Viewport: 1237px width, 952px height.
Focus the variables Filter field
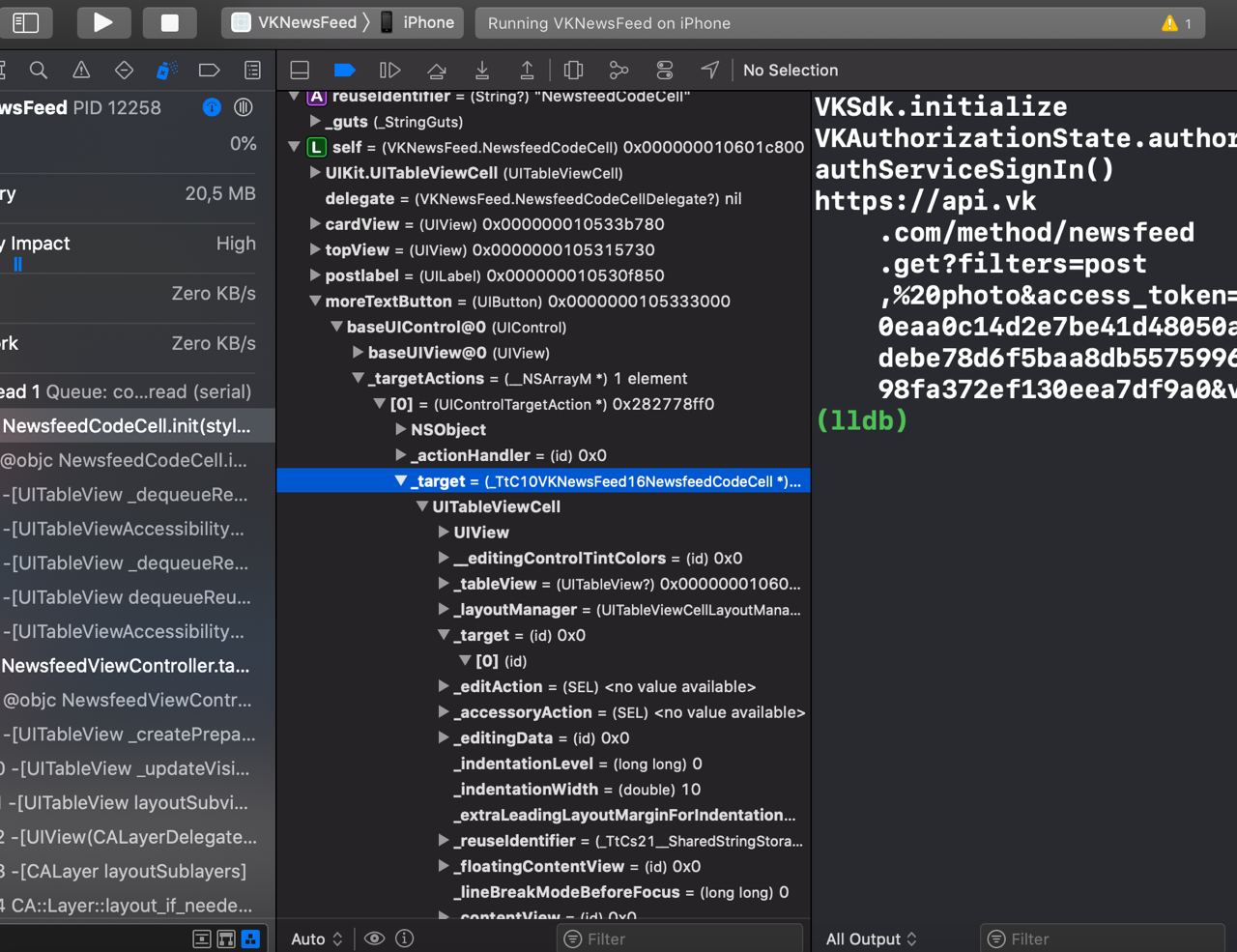tap(679, 938)
